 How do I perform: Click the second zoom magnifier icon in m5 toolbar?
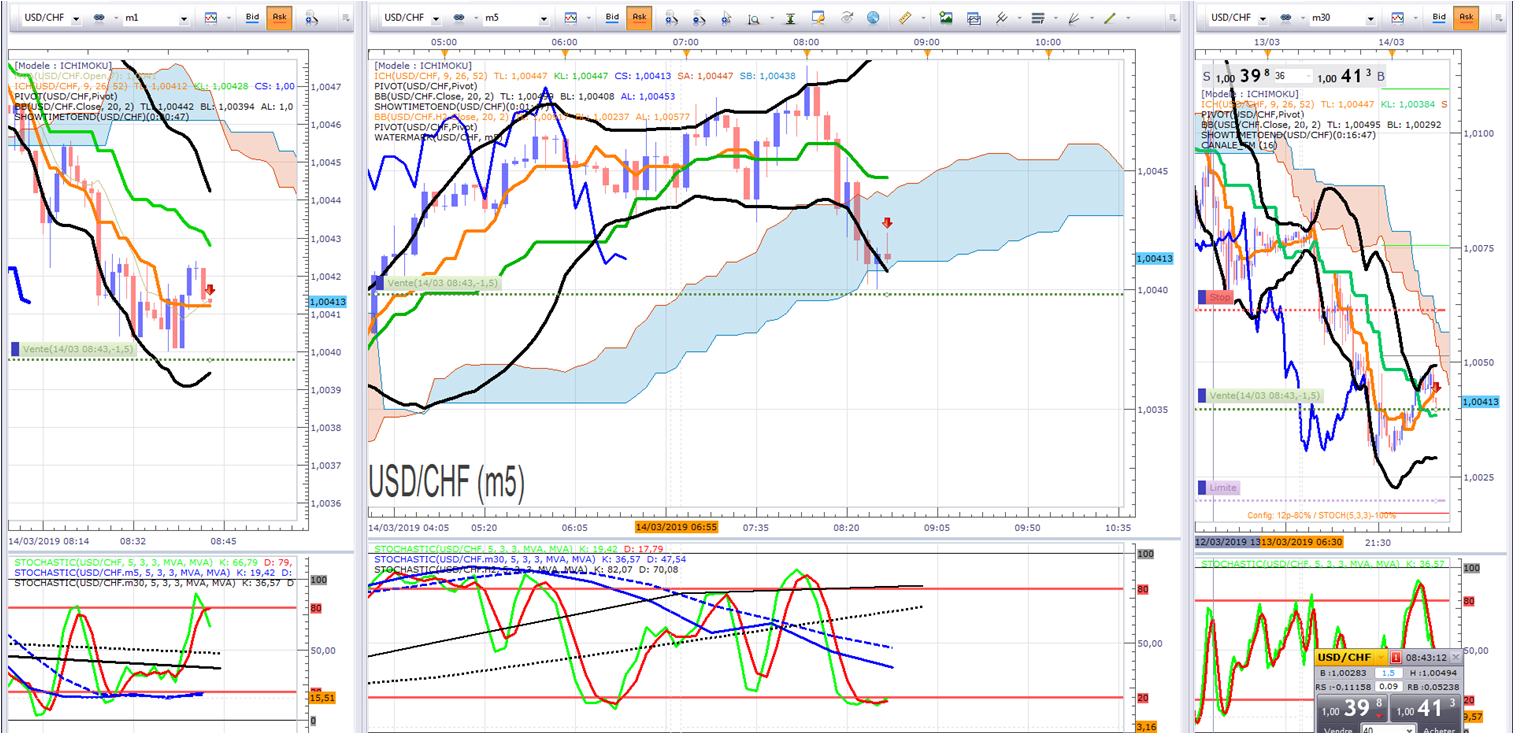coord(698,17)
